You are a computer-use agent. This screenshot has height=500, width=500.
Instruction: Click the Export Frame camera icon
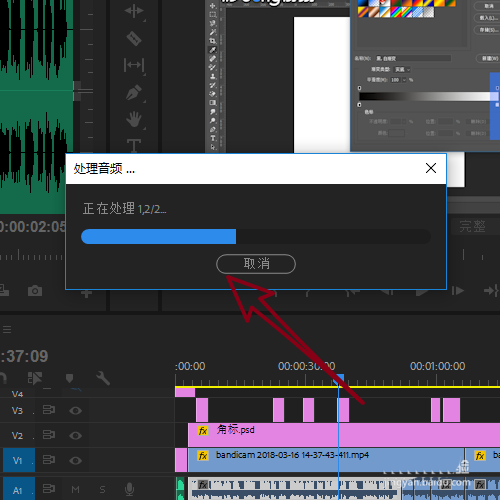35,291
